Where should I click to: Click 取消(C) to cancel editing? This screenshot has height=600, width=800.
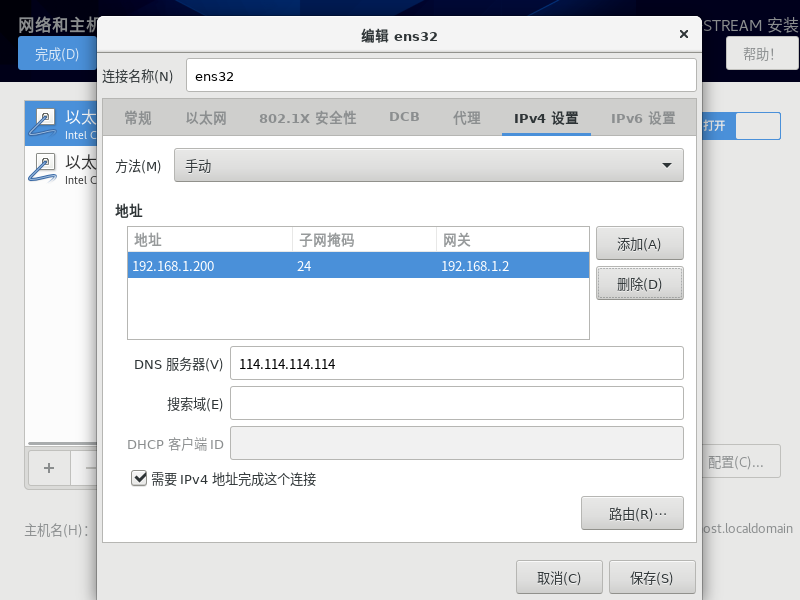click(559, 578)
